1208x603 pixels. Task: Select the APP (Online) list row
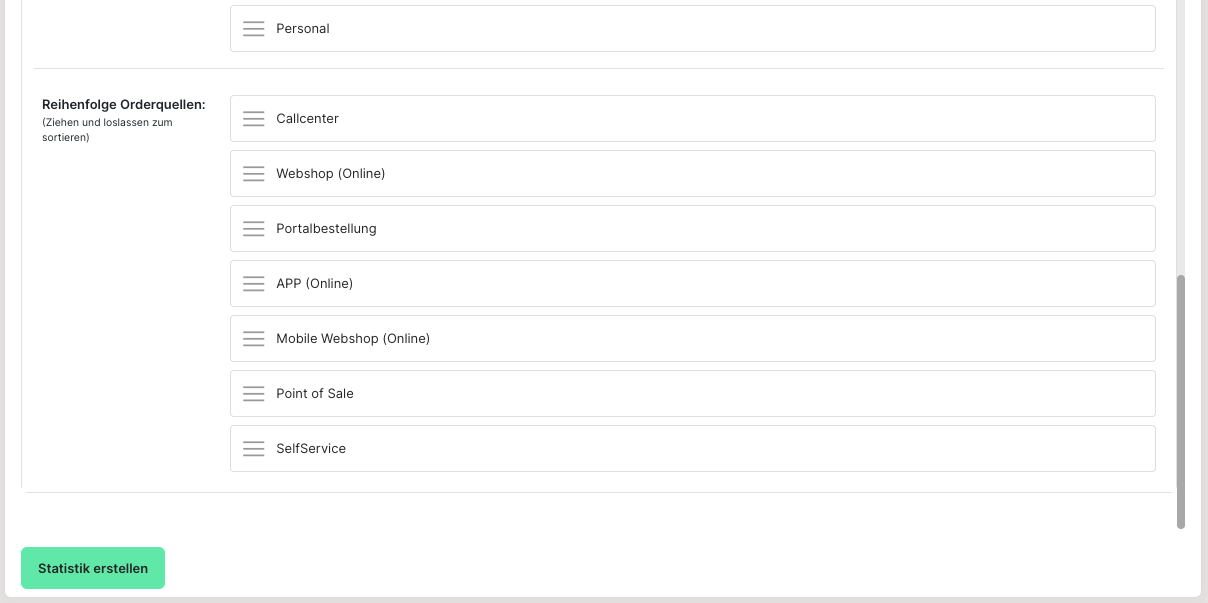coord(692,284)
